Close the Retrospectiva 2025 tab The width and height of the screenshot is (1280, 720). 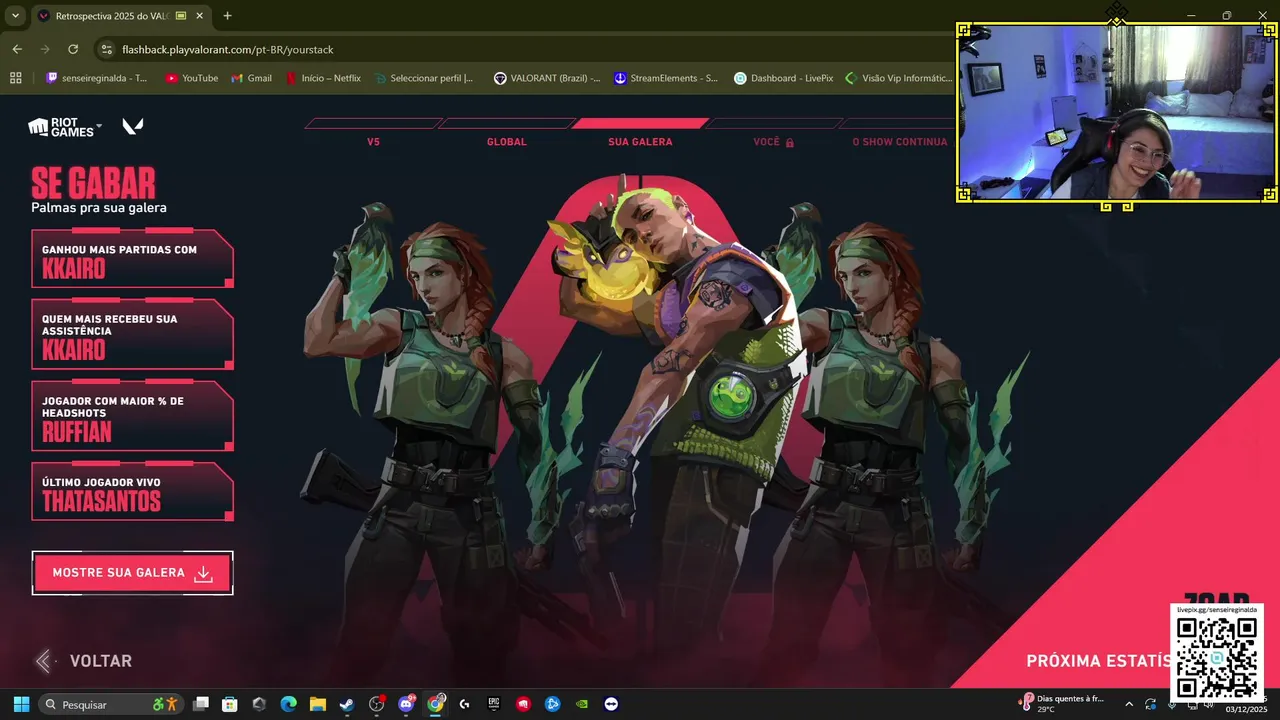pyautogui.click(x=200, y=16)
